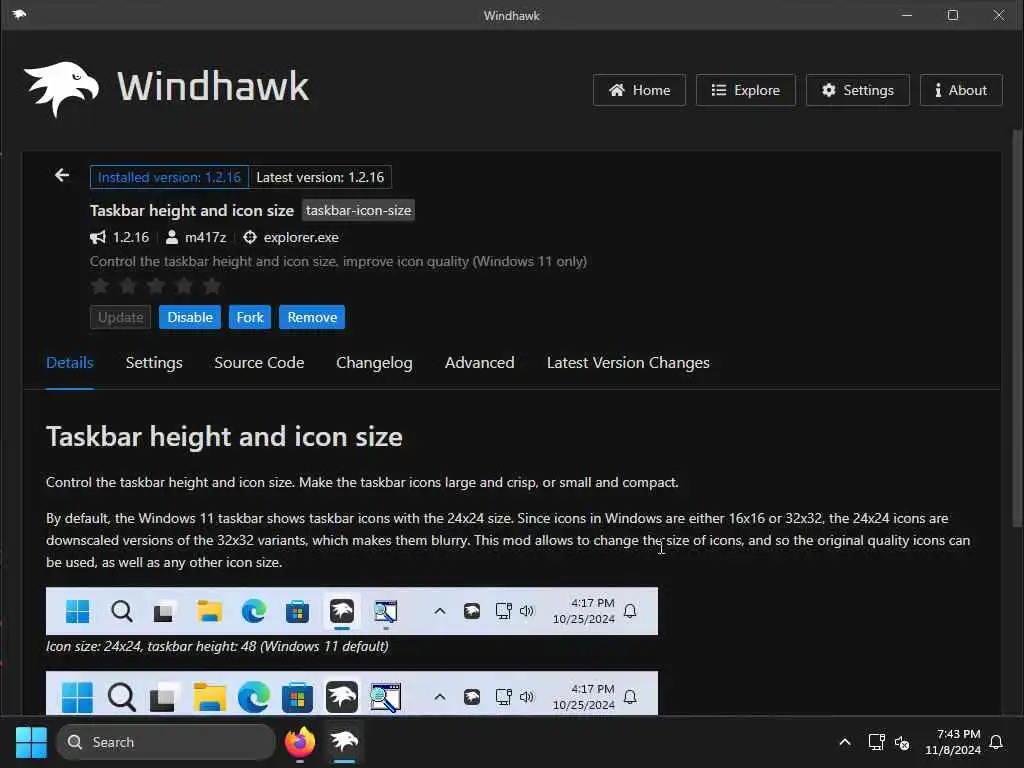Disable the taskbar mod
The image size is (1024, 768).
(x=189, y=317)
